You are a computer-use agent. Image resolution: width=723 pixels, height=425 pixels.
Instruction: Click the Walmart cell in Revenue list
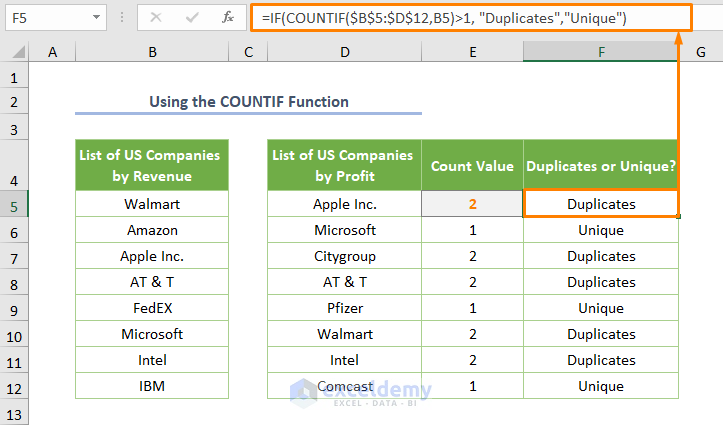point(152,204)
